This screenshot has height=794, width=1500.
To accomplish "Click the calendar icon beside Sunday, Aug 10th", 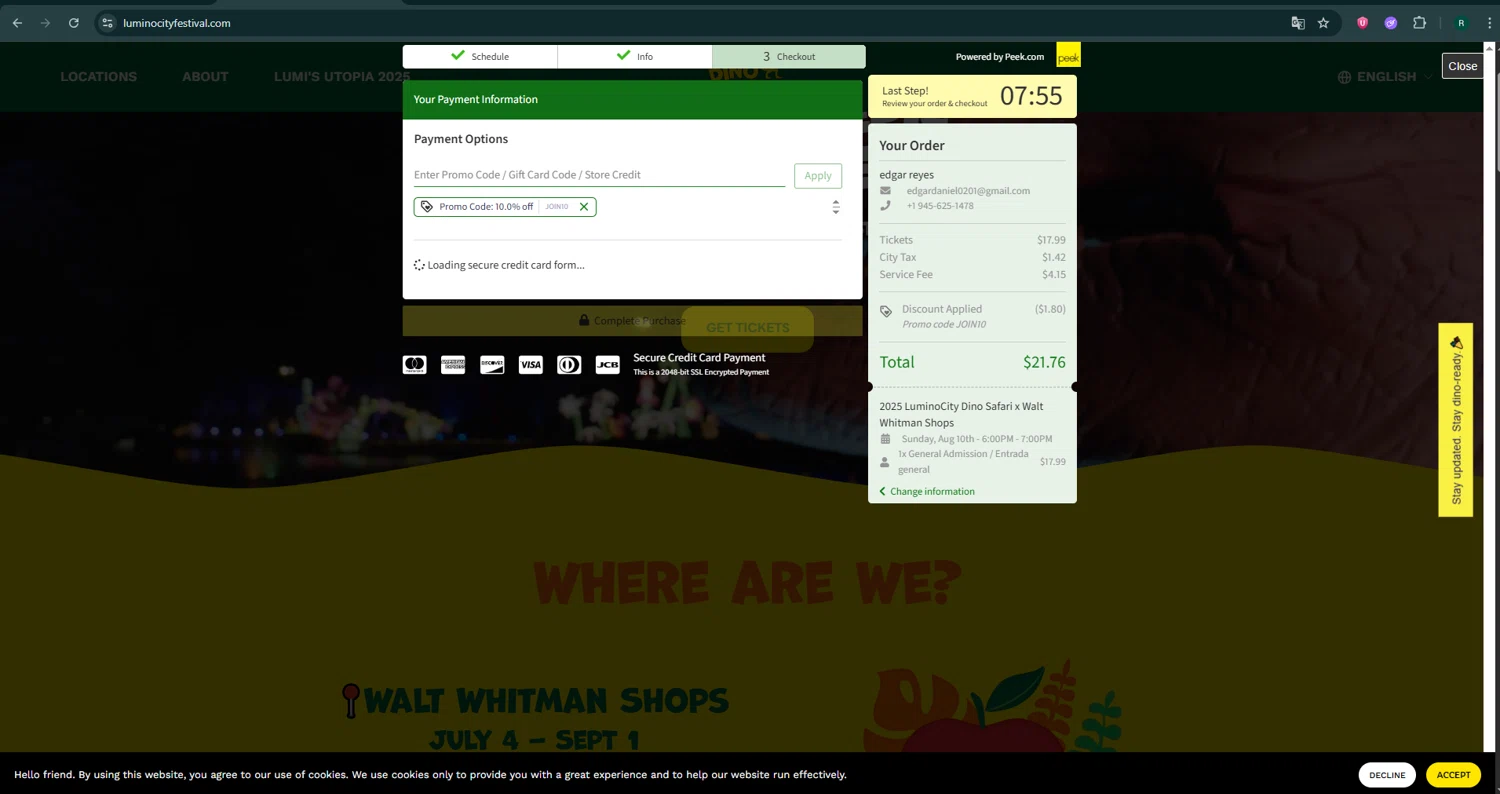I will click(885, 439).
